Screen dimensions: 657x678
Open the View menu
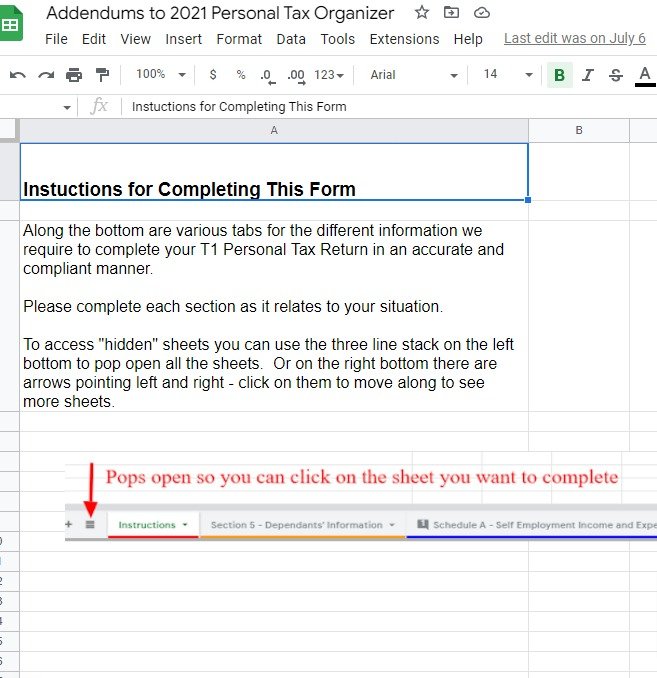point(135,39)
